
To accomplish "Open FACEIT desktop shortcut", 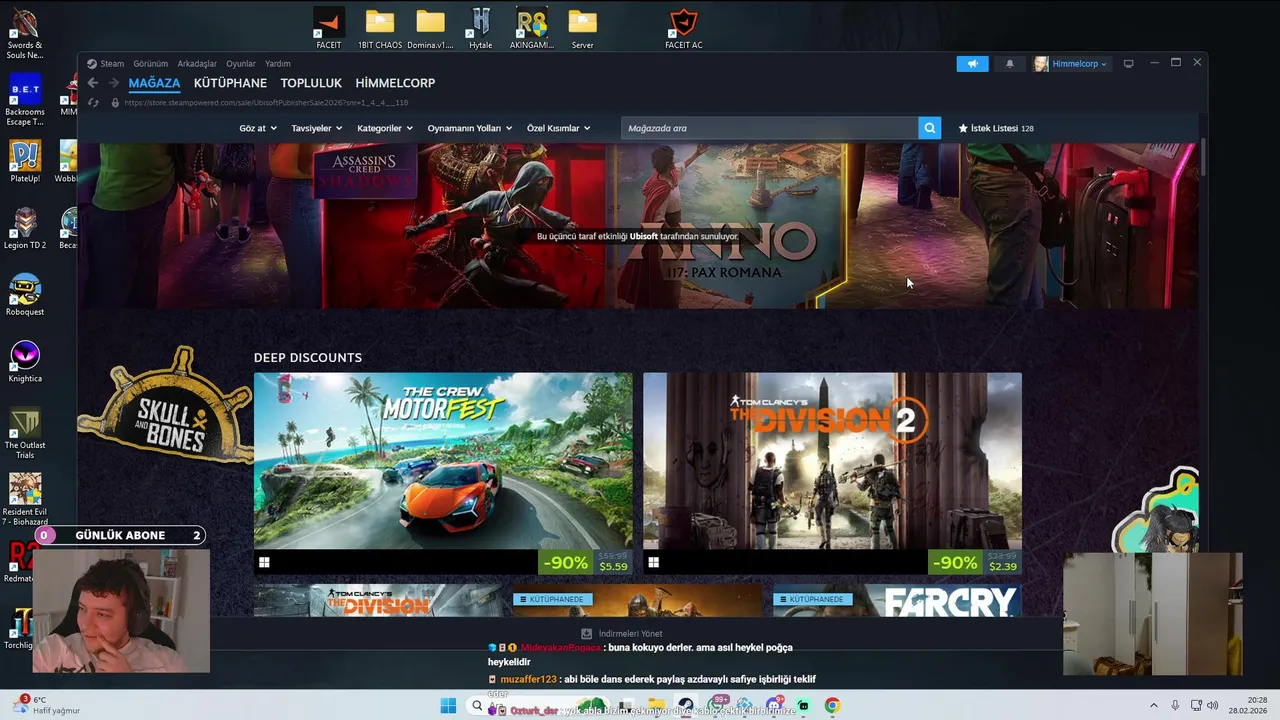I will pyautogui.click(x=329, y=28).
